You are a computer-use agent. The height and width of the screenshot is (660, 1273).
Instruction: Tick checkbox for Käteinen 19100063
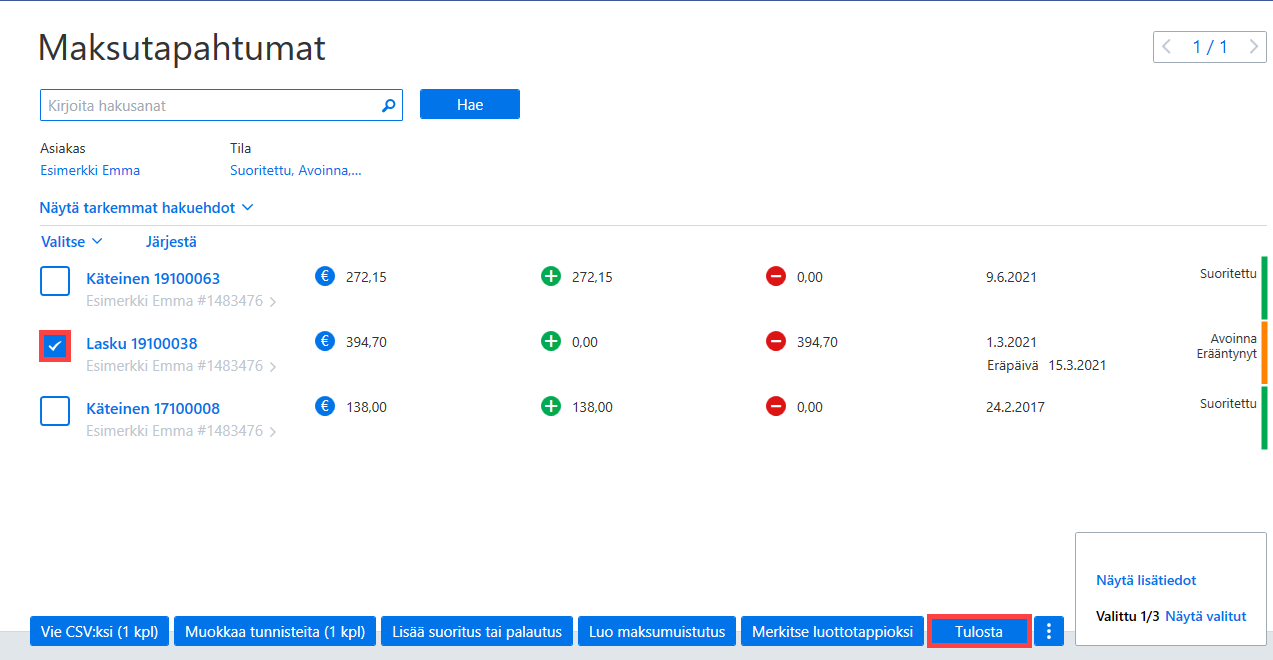pyautogui.click(x=55, y=281)
